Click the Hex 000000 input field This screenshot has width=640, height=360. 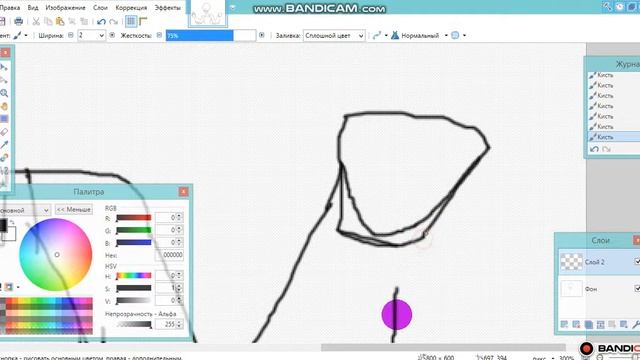[x=169, y=255]
